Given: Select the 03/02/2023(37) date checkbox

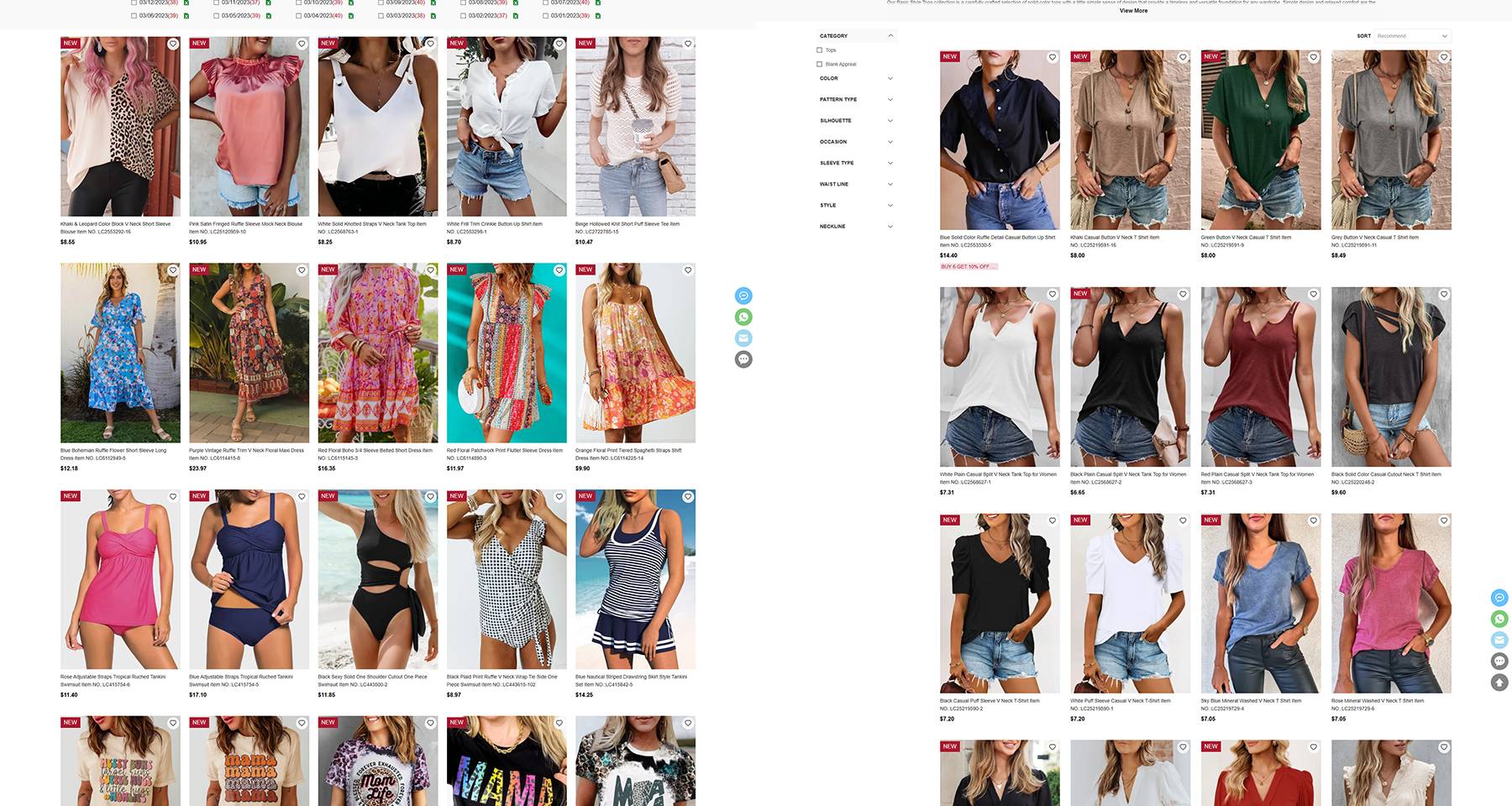Looking at the screenshot, I should click(x=463, y=15).
